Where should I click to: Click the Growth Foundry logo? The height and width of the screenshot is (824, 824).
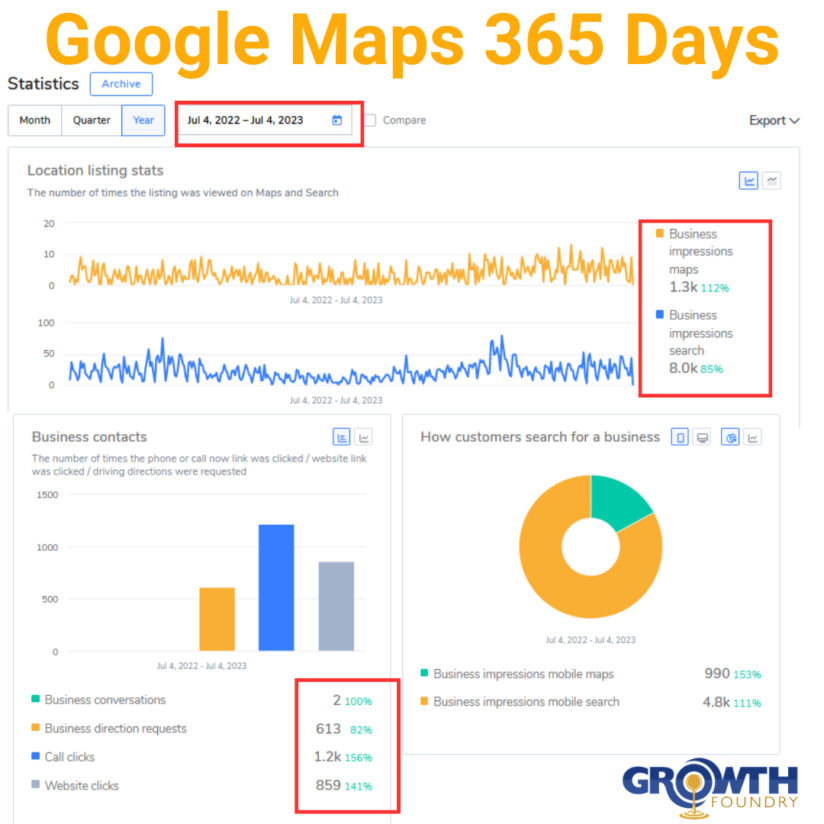click(708, 786)
